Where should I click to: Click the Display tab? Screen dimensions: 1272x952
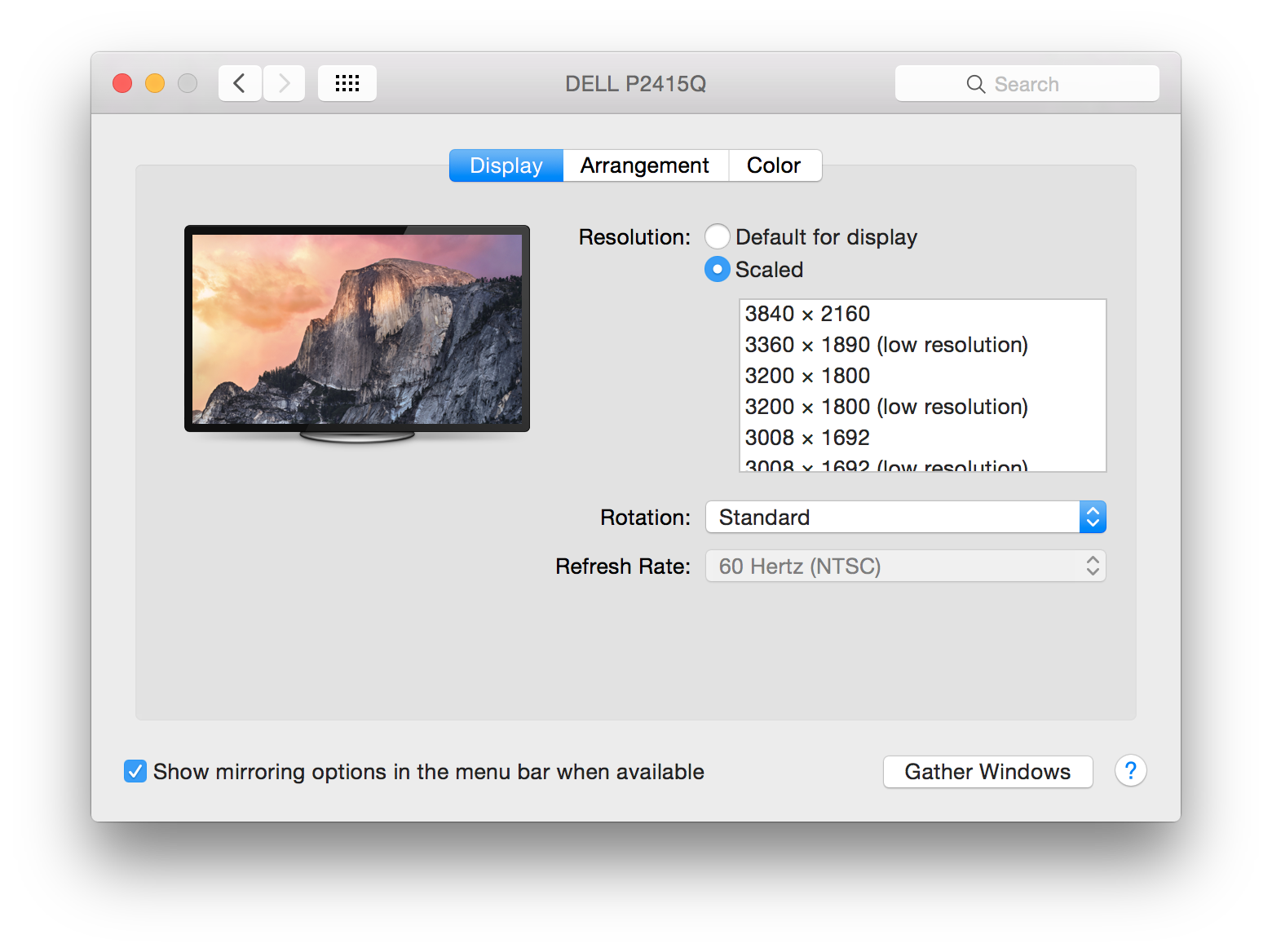(x=506, y=165)
